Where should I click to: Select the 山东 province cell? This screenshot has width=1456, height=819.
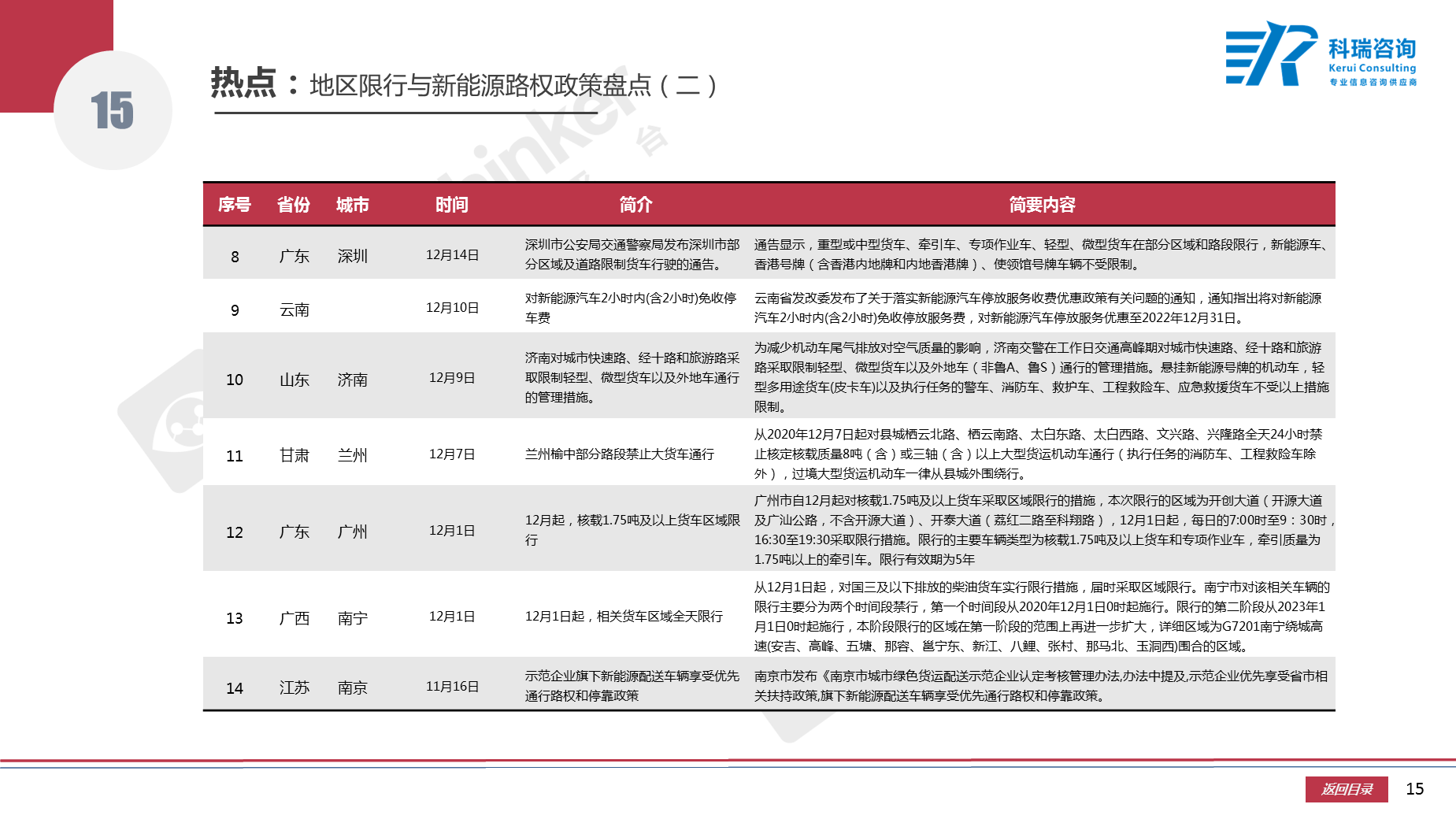click(x=295, y=380)
